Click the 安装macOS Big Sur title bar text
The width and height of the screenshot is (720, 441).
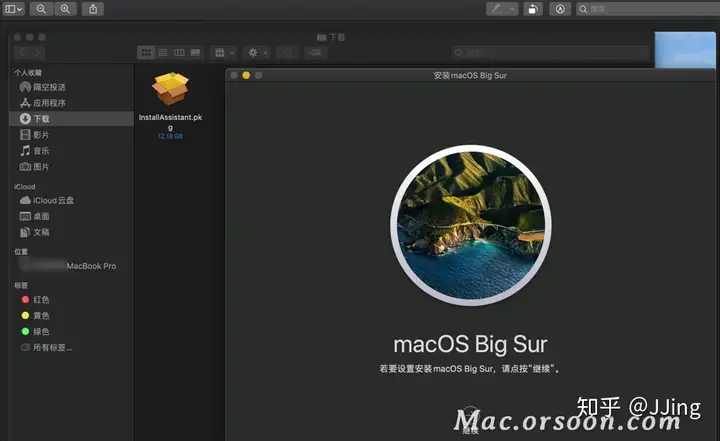click(x=470, y=75)
